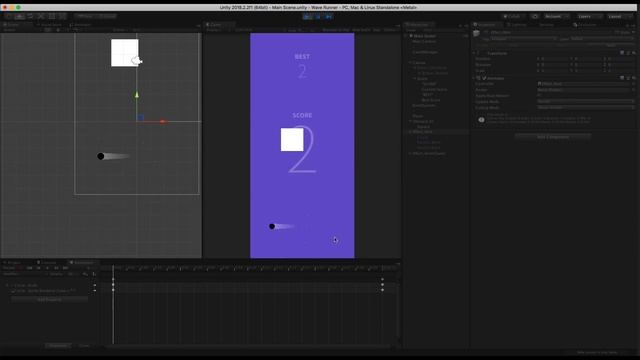Image resolution: width=640 pixels, height=360 pixels.
Task: Click the Step frame button
Action: click(x=329, y=17)
